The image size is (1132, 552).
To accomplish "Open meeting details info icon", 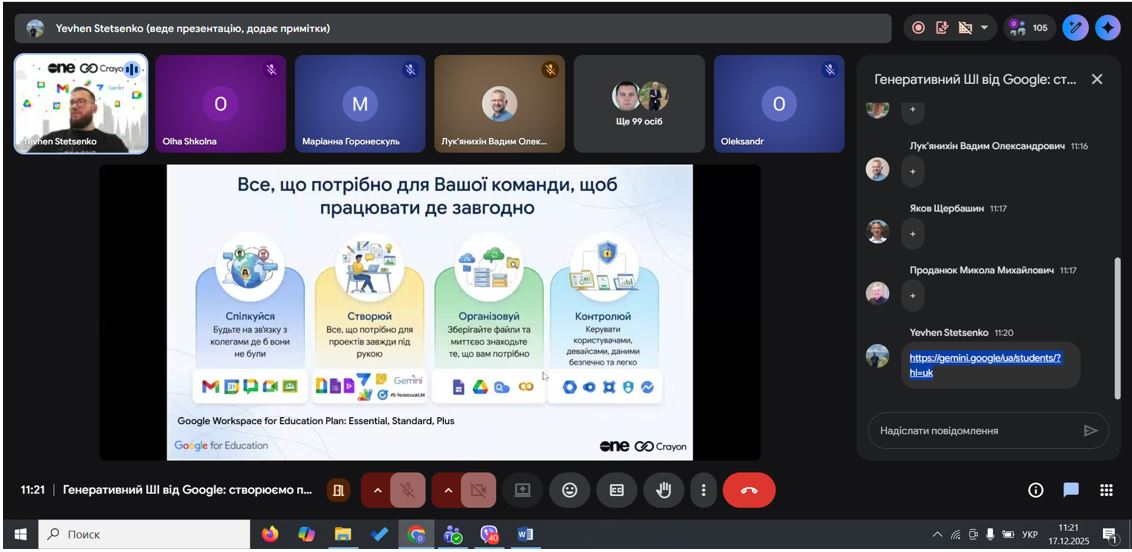I will pyautogui.click(x=1036, y=490).
